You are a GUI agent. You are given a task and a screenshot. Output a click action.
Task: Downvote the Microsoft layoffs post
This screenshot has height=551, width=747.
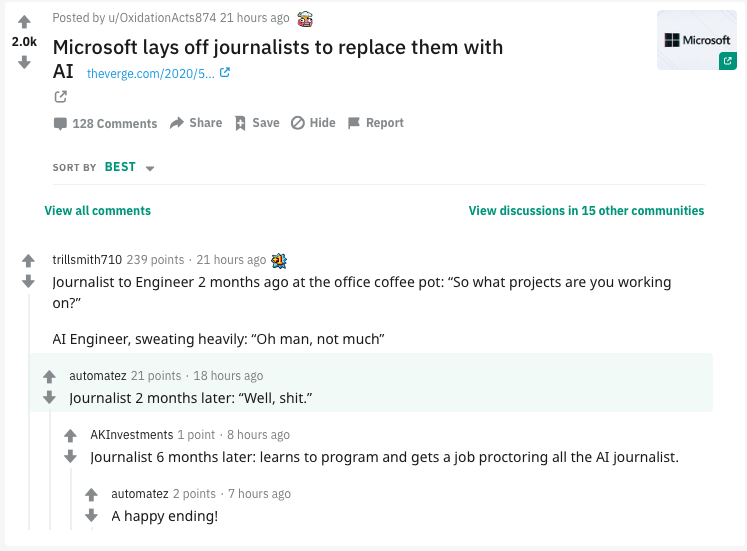[25, 62]
